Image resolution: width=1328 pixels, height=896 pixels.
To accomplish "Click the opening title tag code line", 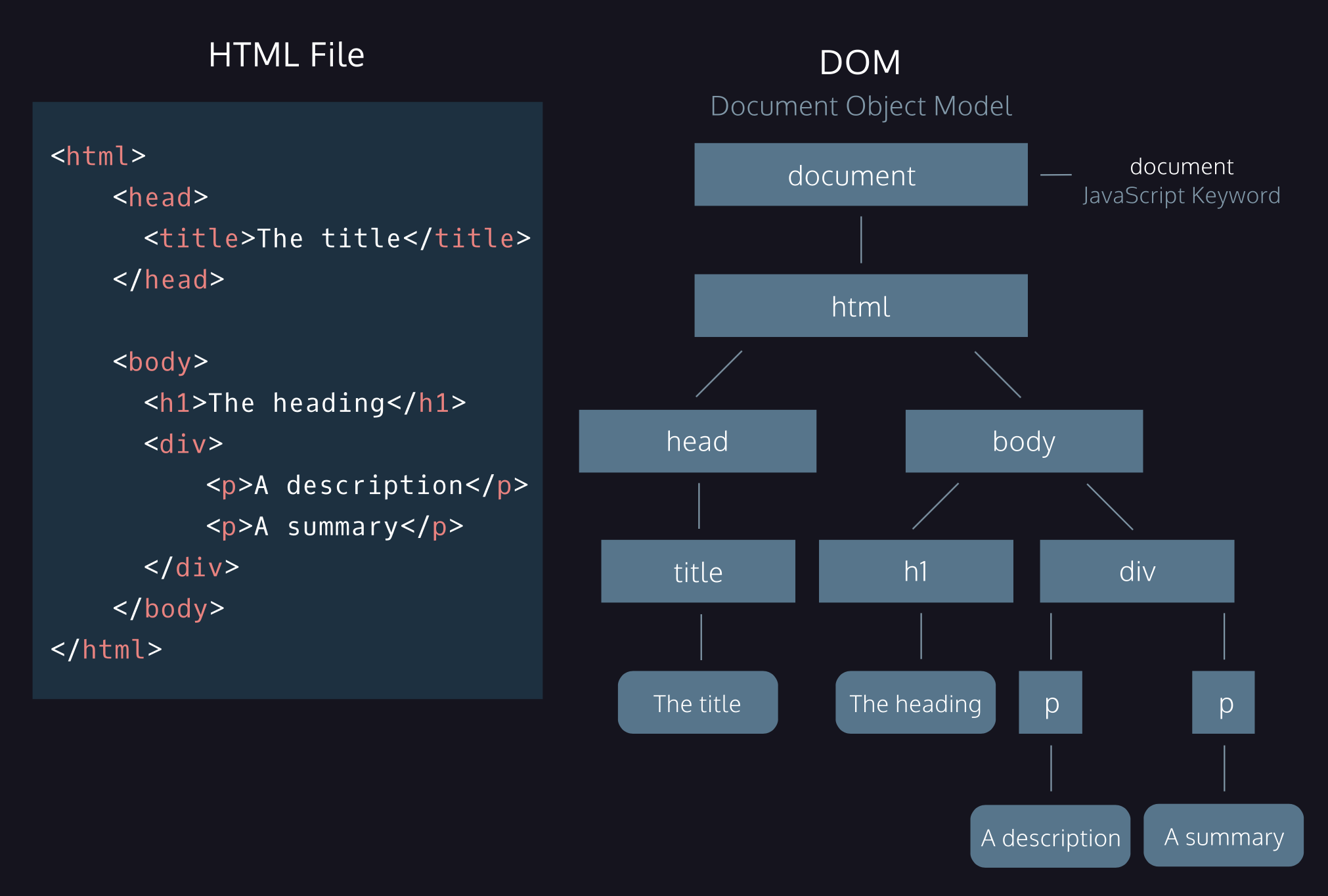I will tap(336, 238).
